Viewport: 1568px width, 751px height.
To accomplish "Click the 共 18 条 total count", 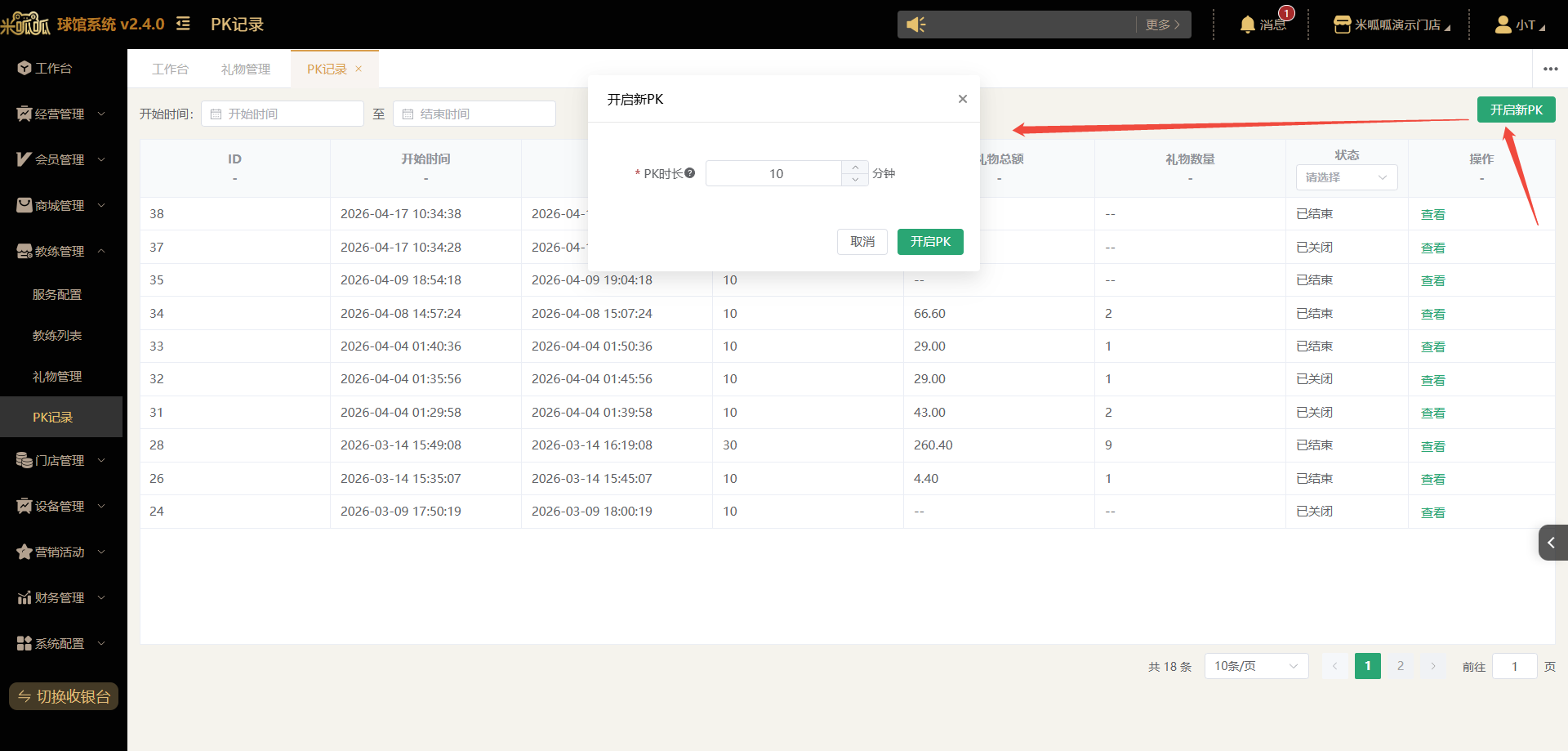I will pyautogui.click(x=1169, y=667).
